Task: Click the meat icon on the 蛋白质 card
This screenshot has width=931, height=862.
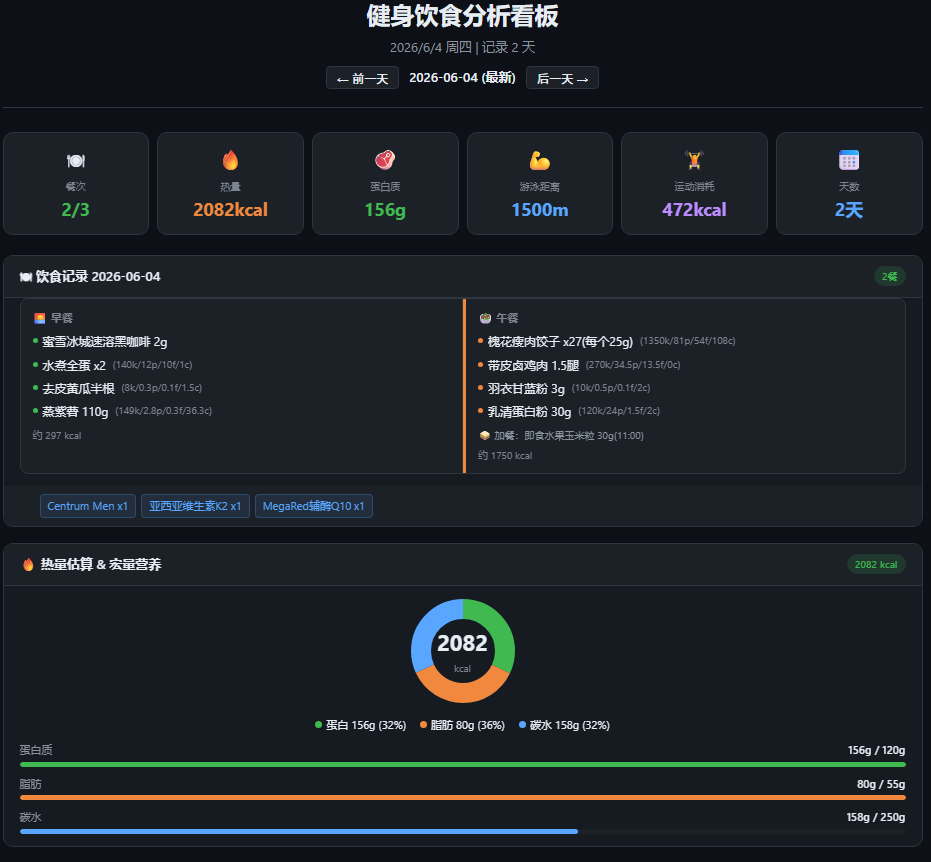Action: pyautogui.click(x=385, y=160)
